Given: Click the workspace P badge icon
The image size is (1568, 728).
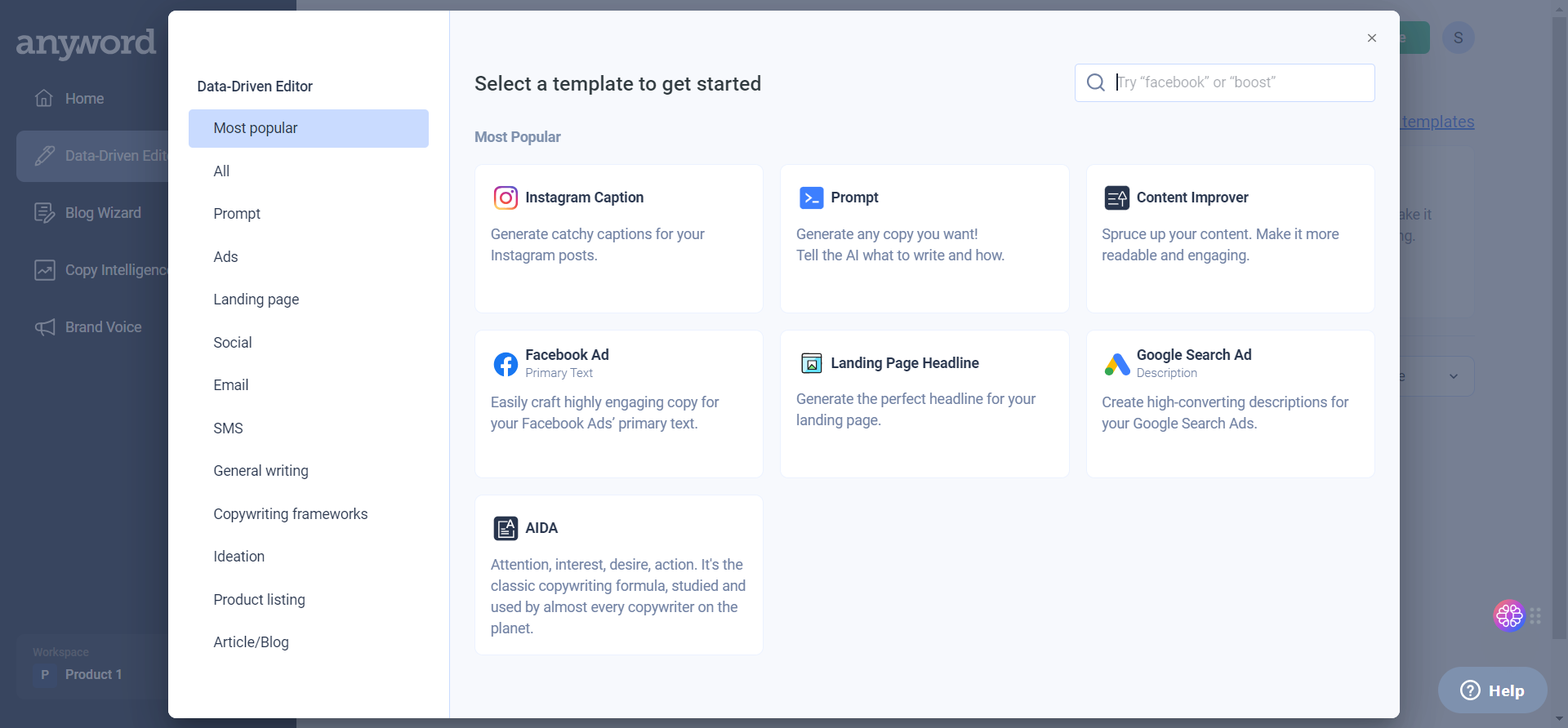Looking at the screenshot, I should click(x=45, y=675).
